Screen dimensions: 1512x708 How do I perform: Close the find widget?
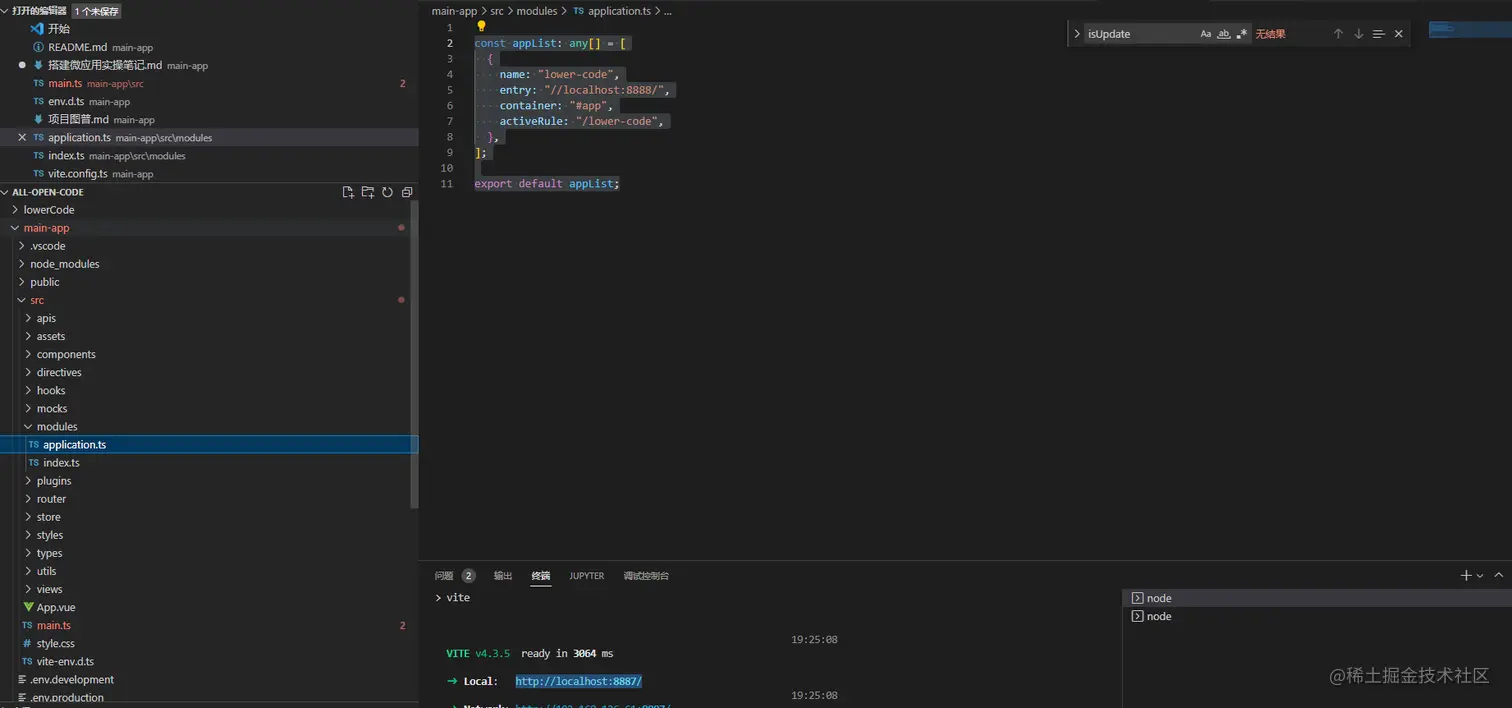pos(1398,34)
